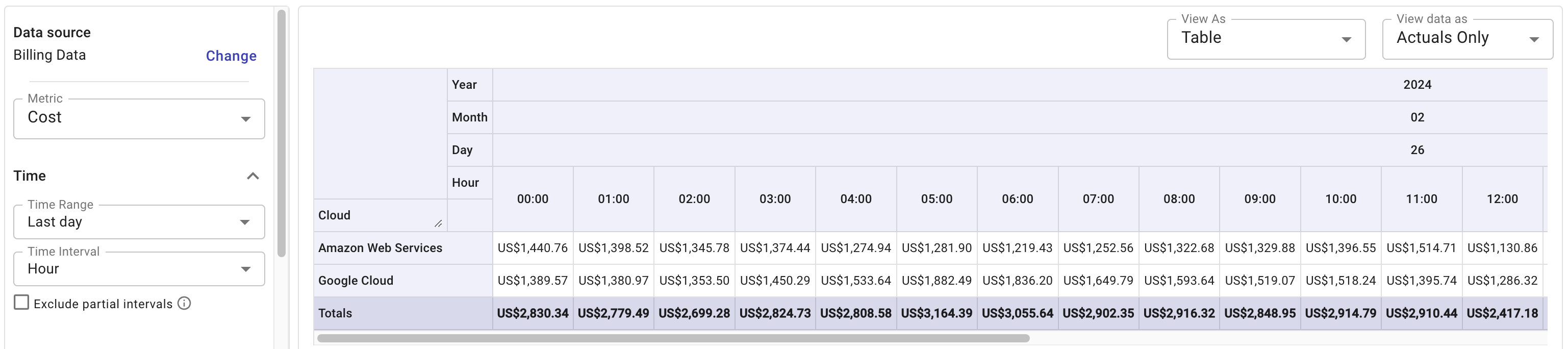Click the horizontal scrollbar below the table
Viewport: 1568px width, 349px height.
pos(670,339)
